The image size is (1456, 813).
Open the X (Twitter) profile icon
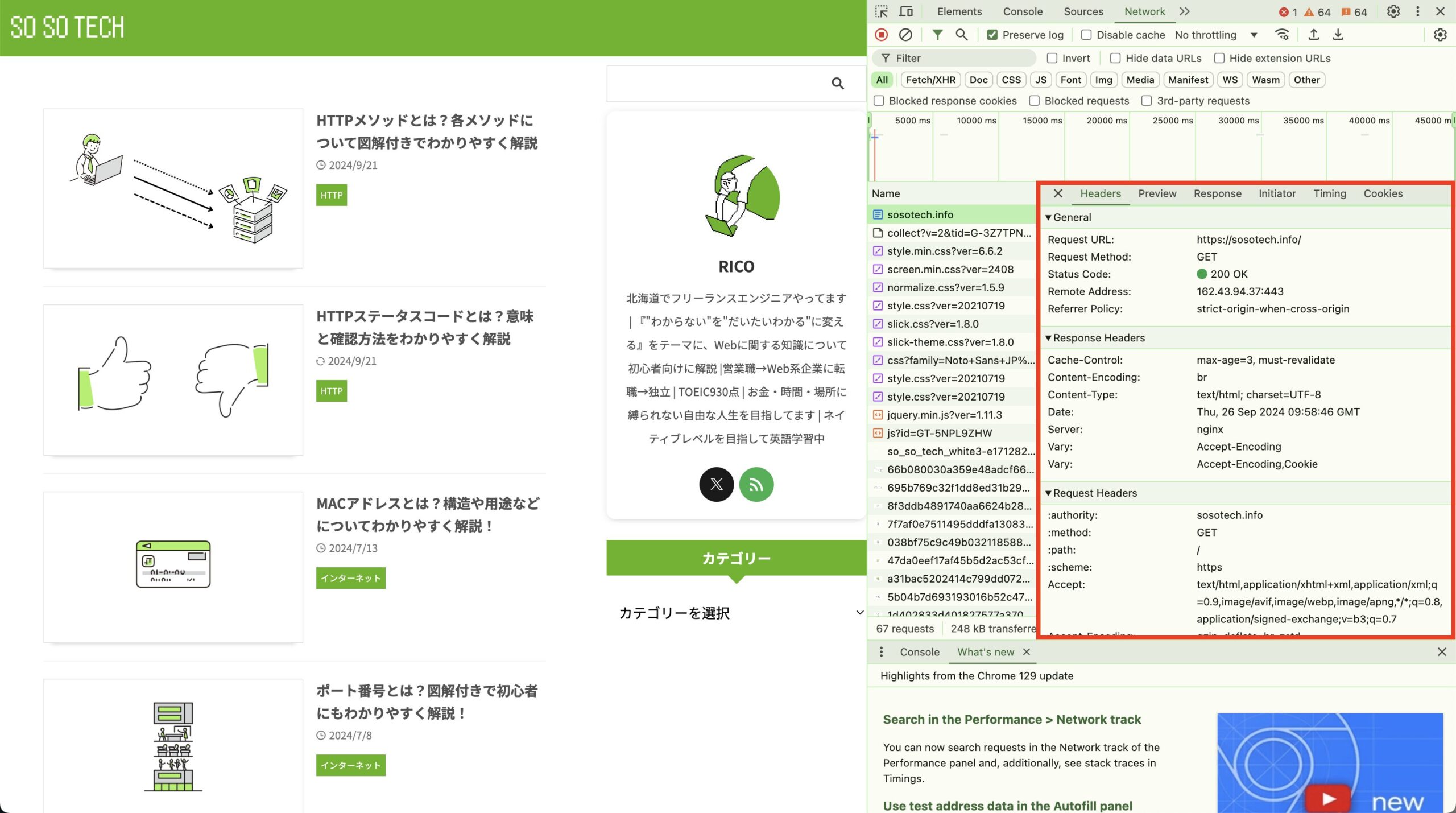tap(716, 484)
